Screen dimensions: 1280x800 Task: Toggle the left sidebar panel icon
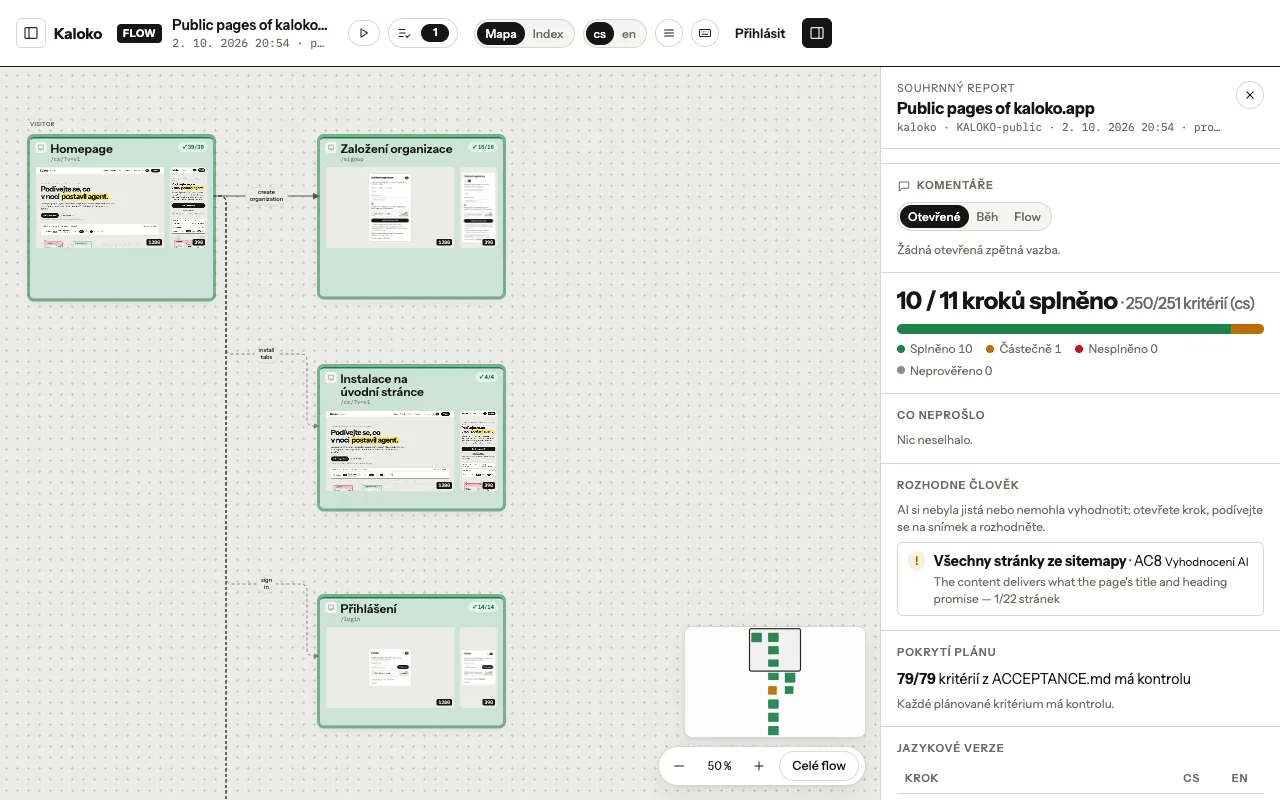coord(31,33)
